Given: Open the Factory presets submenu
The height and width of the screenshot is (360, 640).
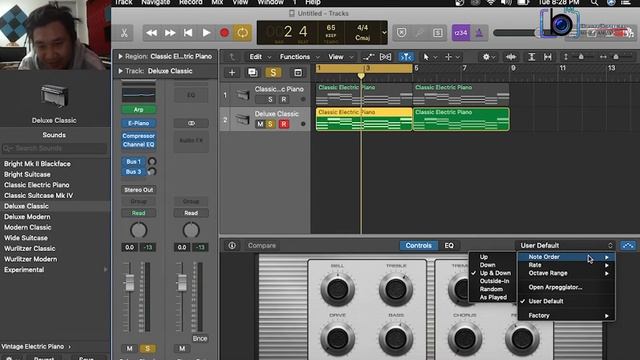Looking at the screenshot, I should coord(566,316).
